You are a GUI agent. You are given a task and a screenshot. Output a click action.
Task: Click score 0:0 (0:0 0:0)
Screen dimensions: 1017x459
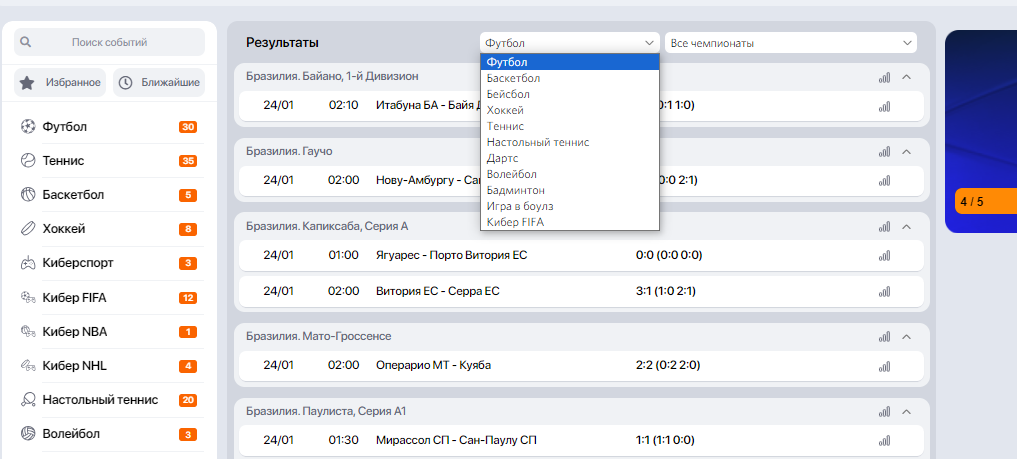click(x=669, y=255)
